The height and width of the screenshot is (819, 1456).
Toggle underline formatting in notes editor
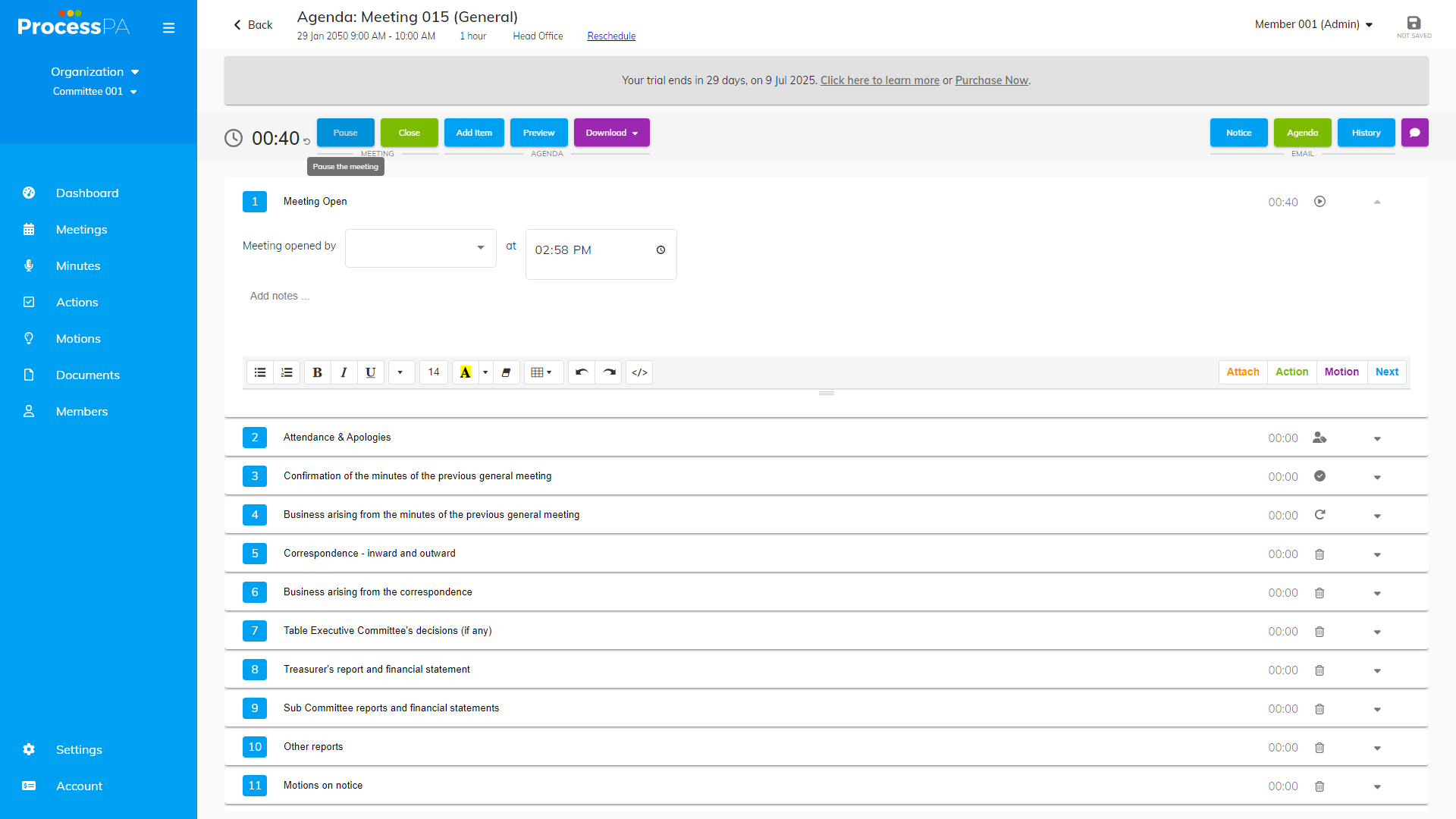370,372
